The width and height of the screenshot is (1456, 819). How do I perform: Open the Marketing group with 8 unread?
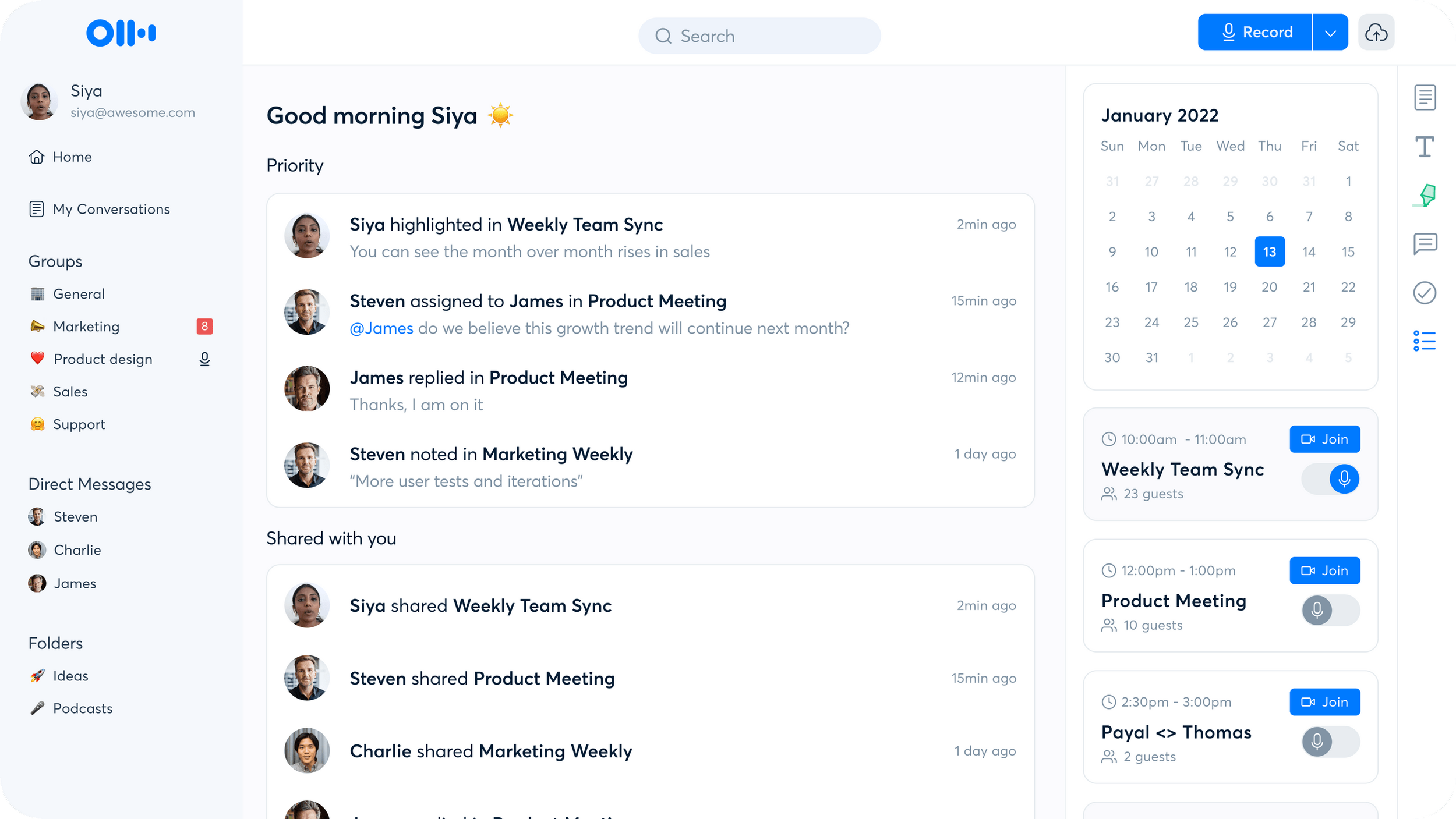point(86,327)
